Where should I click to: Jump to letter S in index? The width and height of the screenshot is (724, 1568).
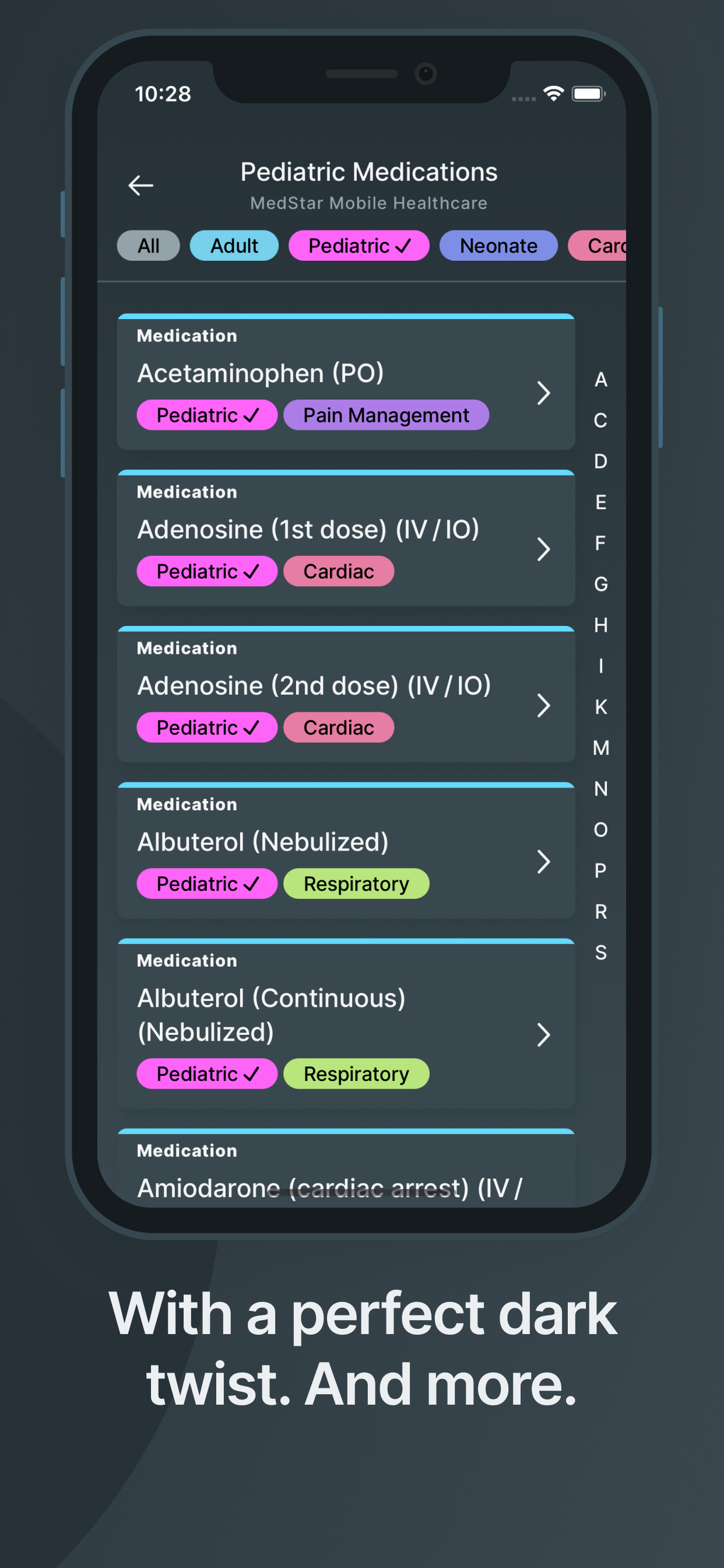tap(600, 952)
